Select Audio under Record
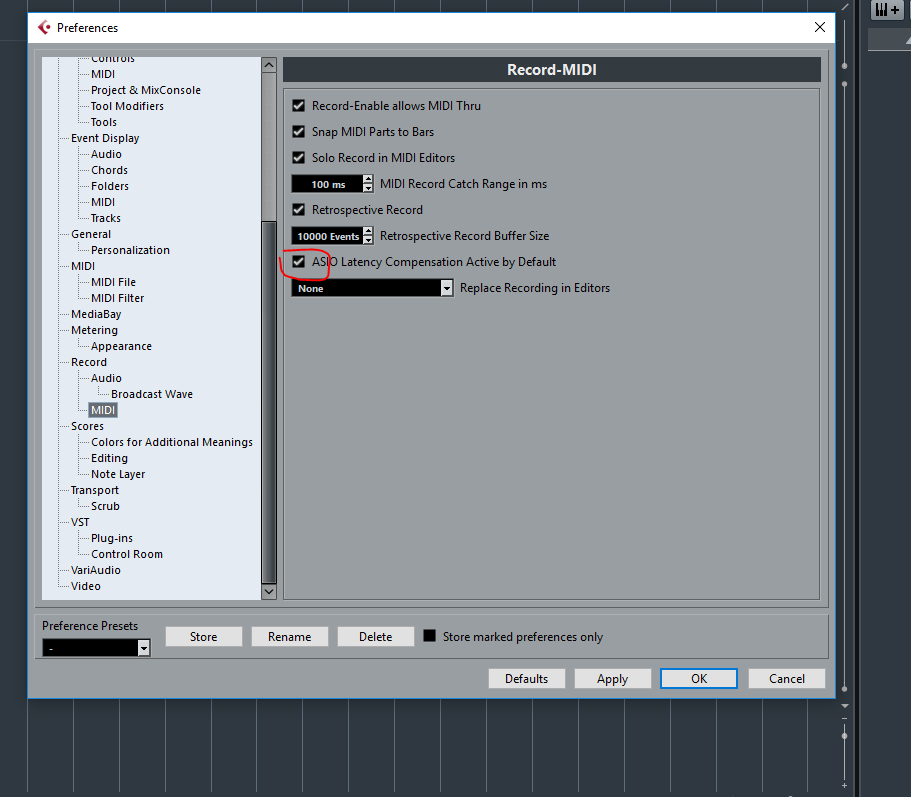Image resolution: width=911 pixels, height=797 pixels. [x=106, y=378]
